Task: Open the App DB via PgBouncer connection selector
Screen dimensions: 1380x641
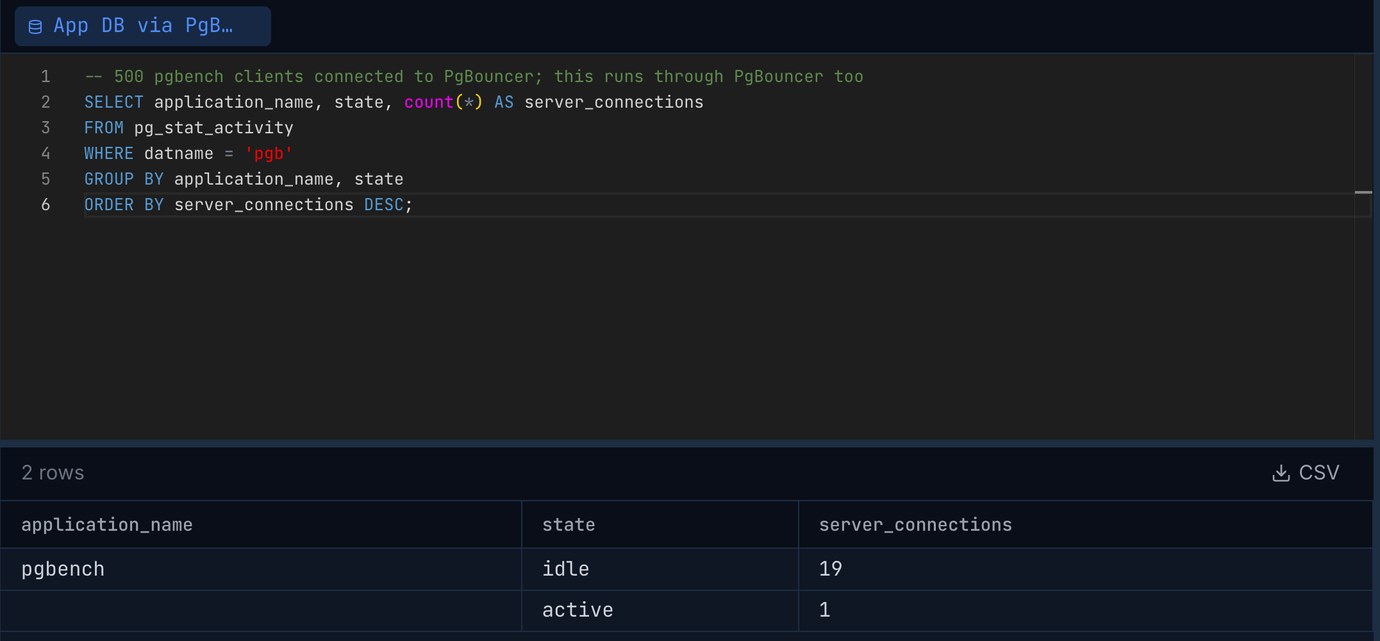Action: (x=142, y=26)
